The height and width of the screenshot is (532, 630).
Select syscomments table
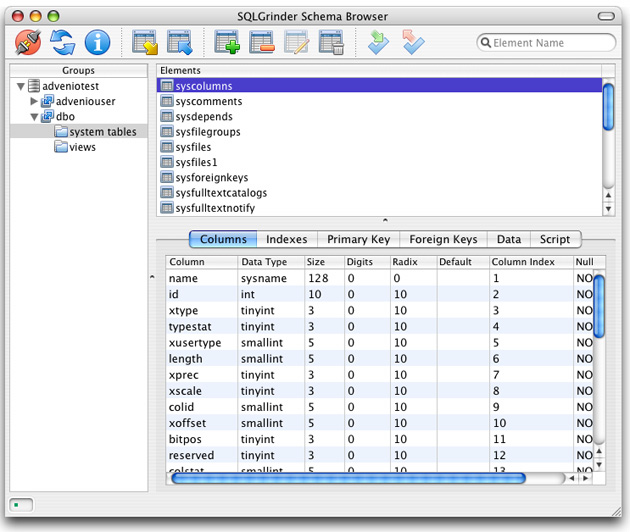[x=379, y=101]
